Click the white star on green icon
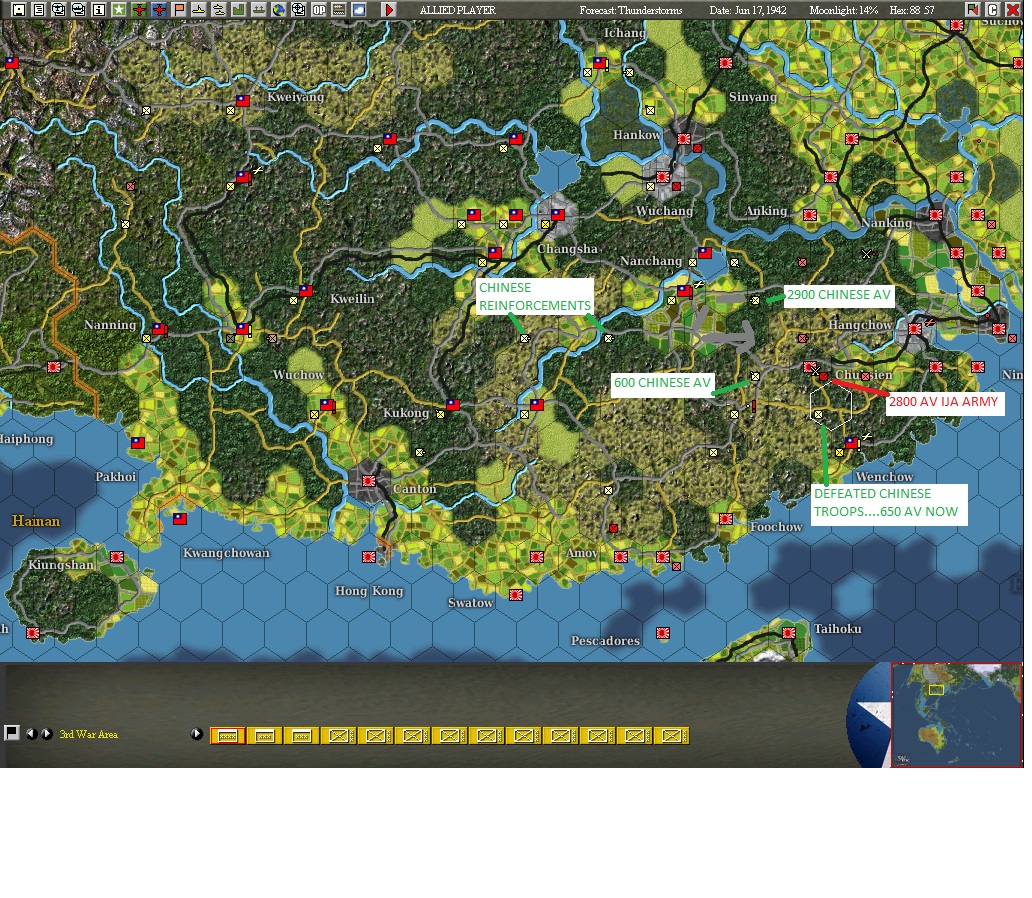The height and width of the screenshot is (898, 1032). 119,9
